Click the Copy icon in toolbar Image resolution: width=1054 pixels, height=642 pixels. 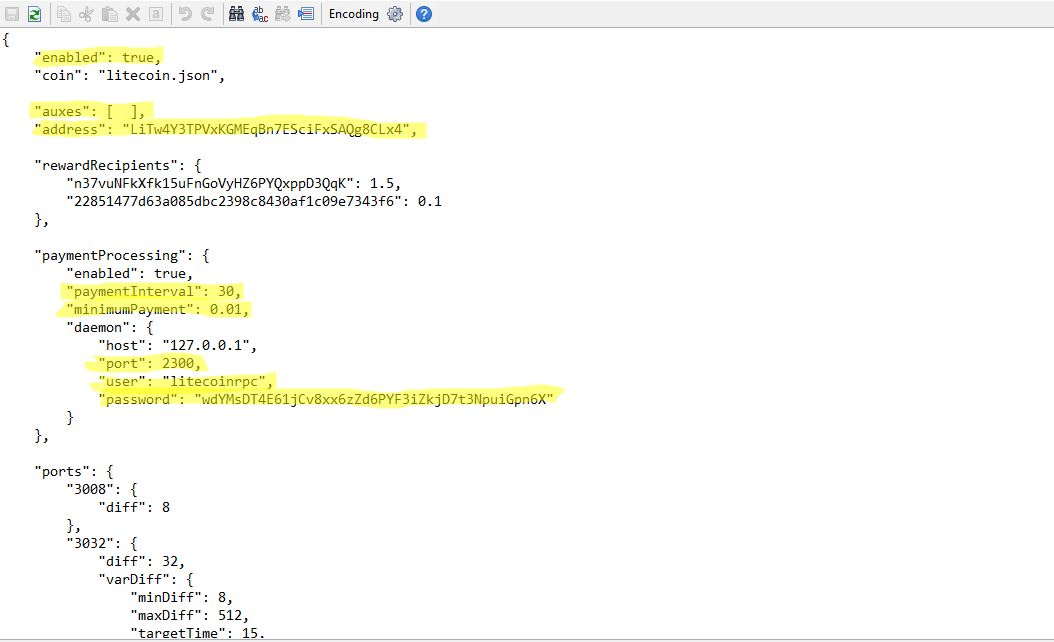tap(64, 14)
